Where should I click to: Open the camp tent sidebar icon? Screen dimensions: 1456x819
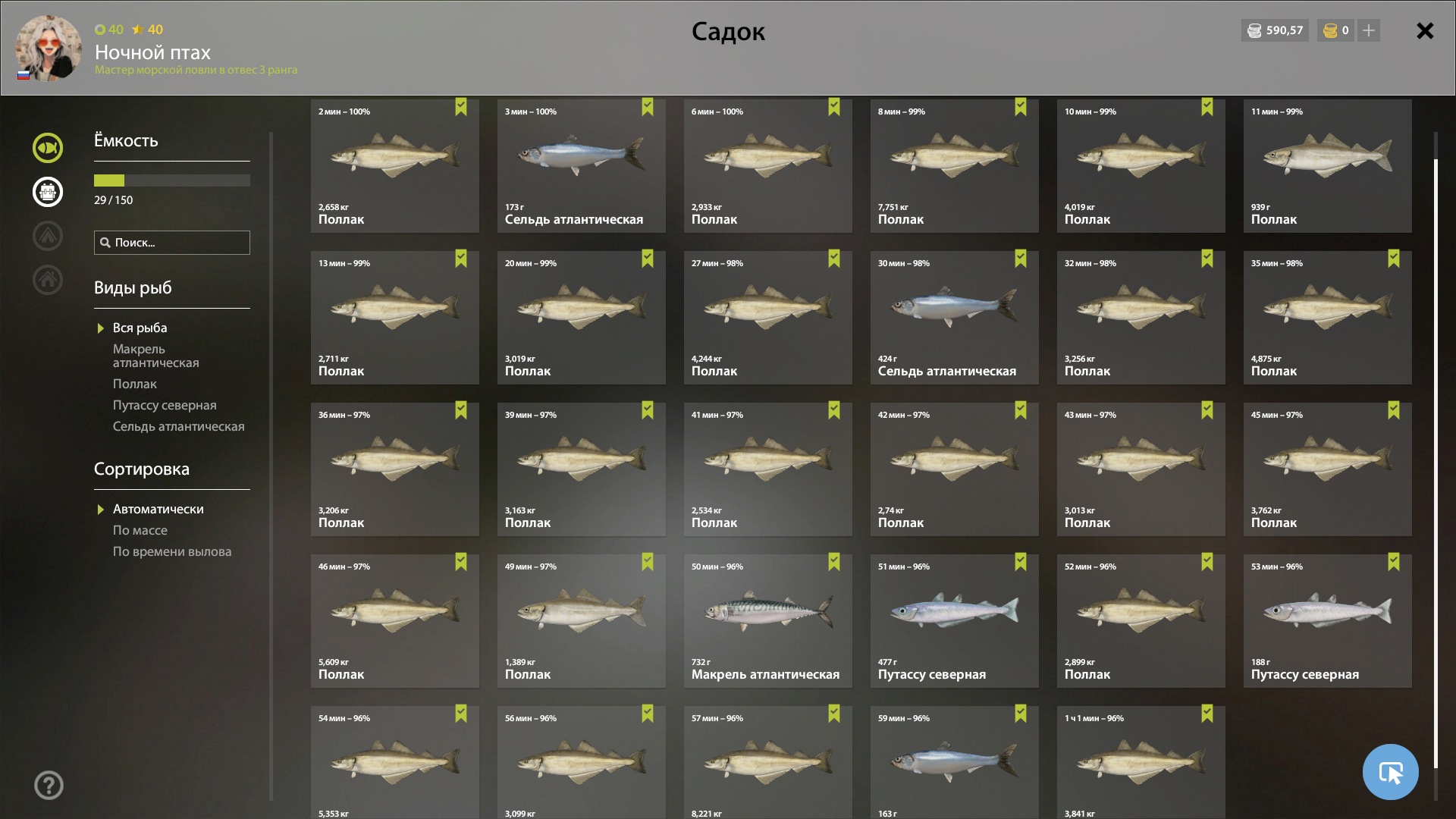click(x=47, y=236)
